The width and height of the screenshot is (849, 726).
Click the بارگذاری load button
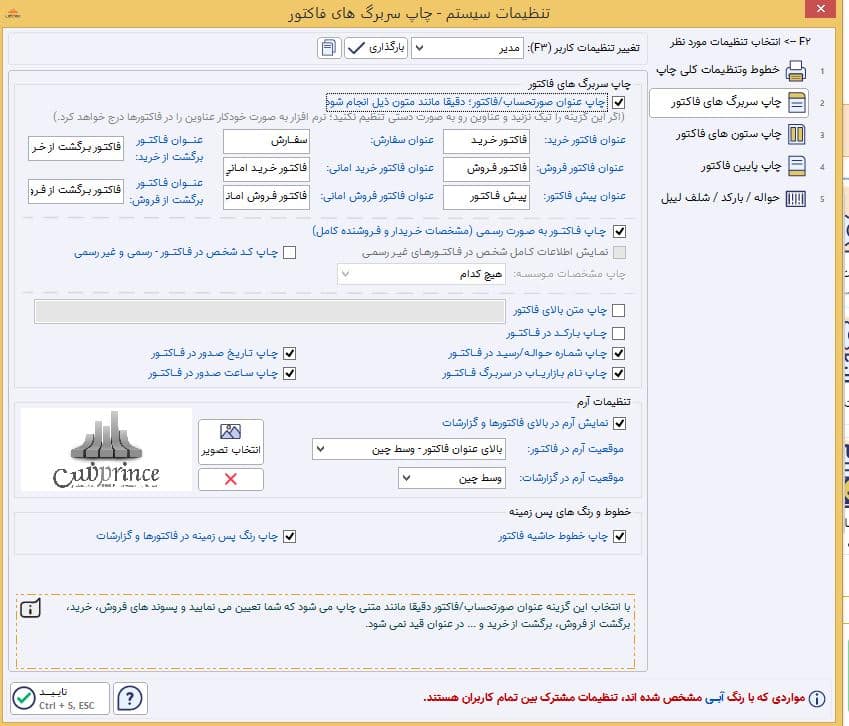(x=376, y=48)
